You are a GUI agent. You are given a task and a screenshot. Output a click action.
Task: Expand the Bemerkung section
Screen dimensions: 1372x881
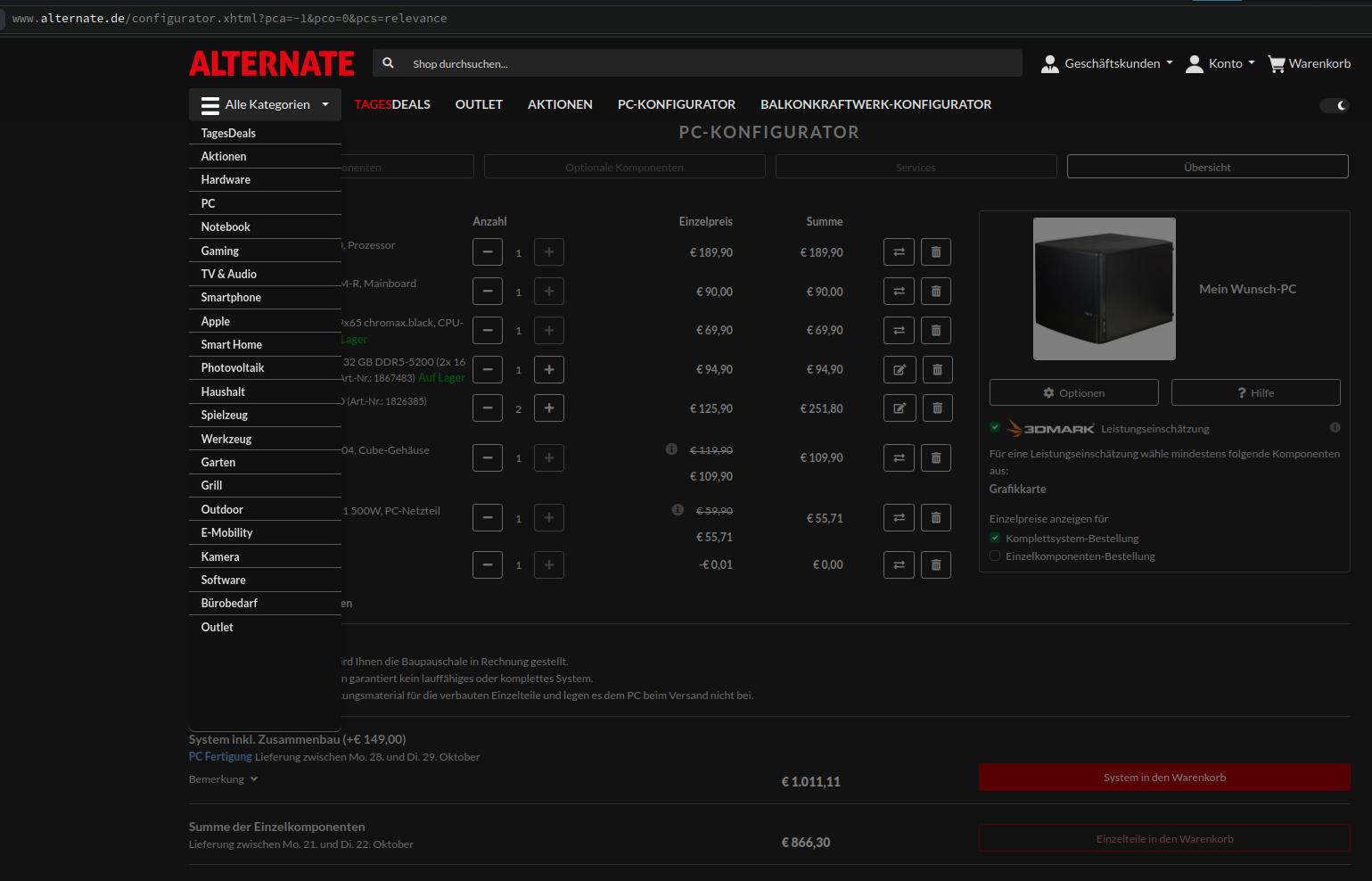point(223,779)
